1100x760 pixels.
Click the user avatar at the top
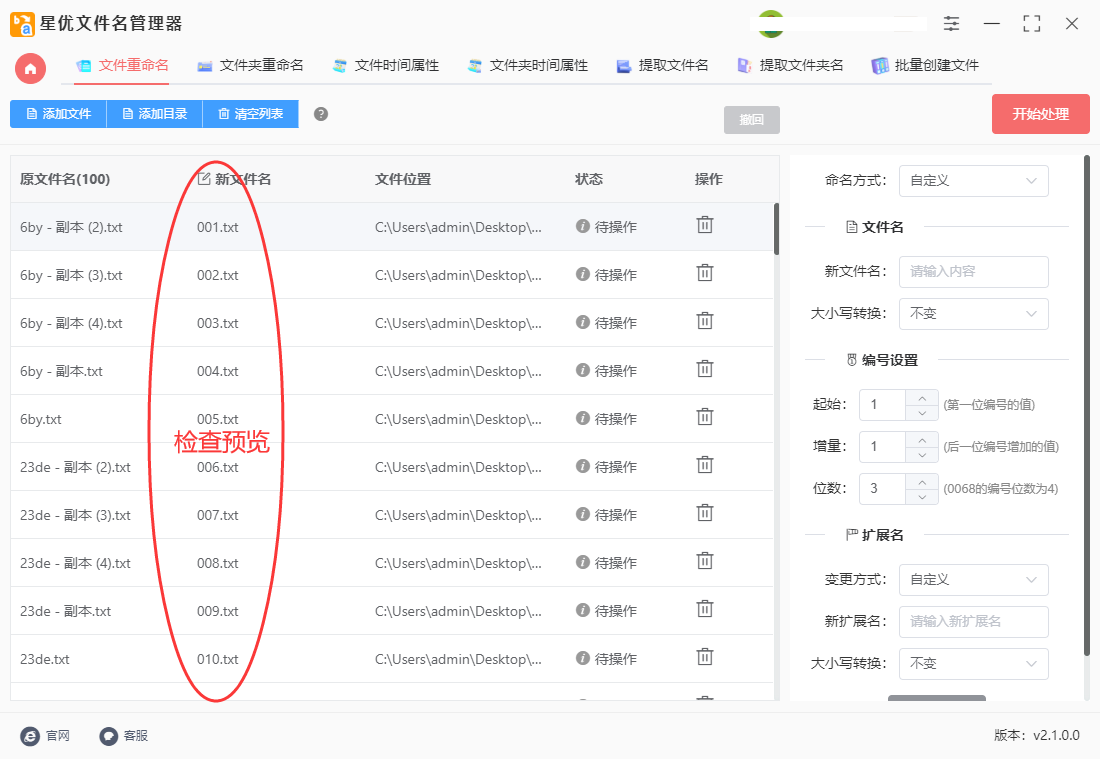tap(769, 22)
